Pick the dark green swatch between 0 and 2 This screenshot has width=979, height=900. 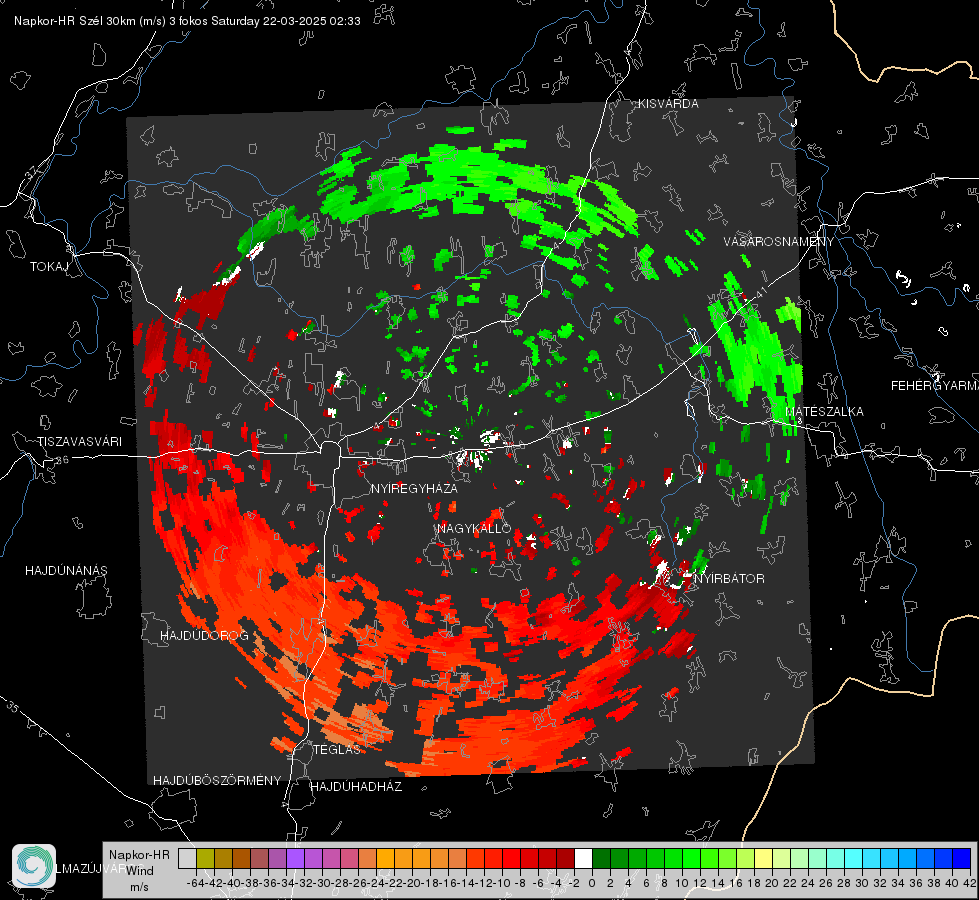pos(601,858)
